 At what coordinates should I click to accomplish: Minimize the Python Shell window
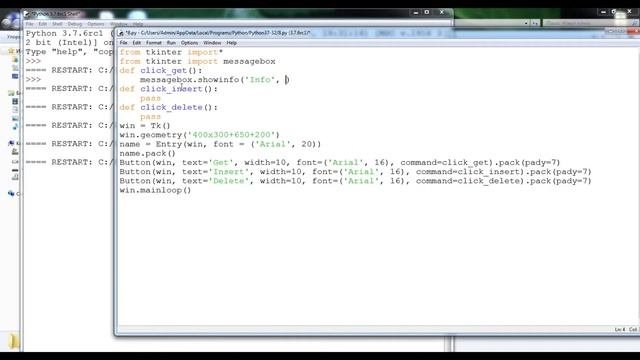click(x=416, y=13)
